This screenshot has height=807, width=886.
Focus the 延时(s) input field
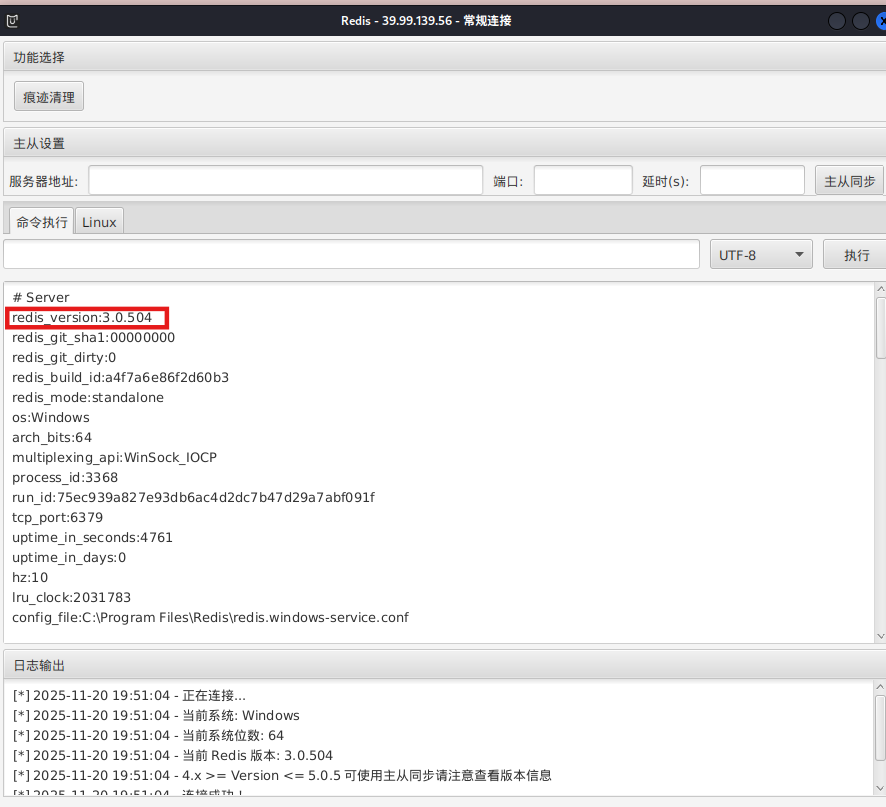point(752,181)
